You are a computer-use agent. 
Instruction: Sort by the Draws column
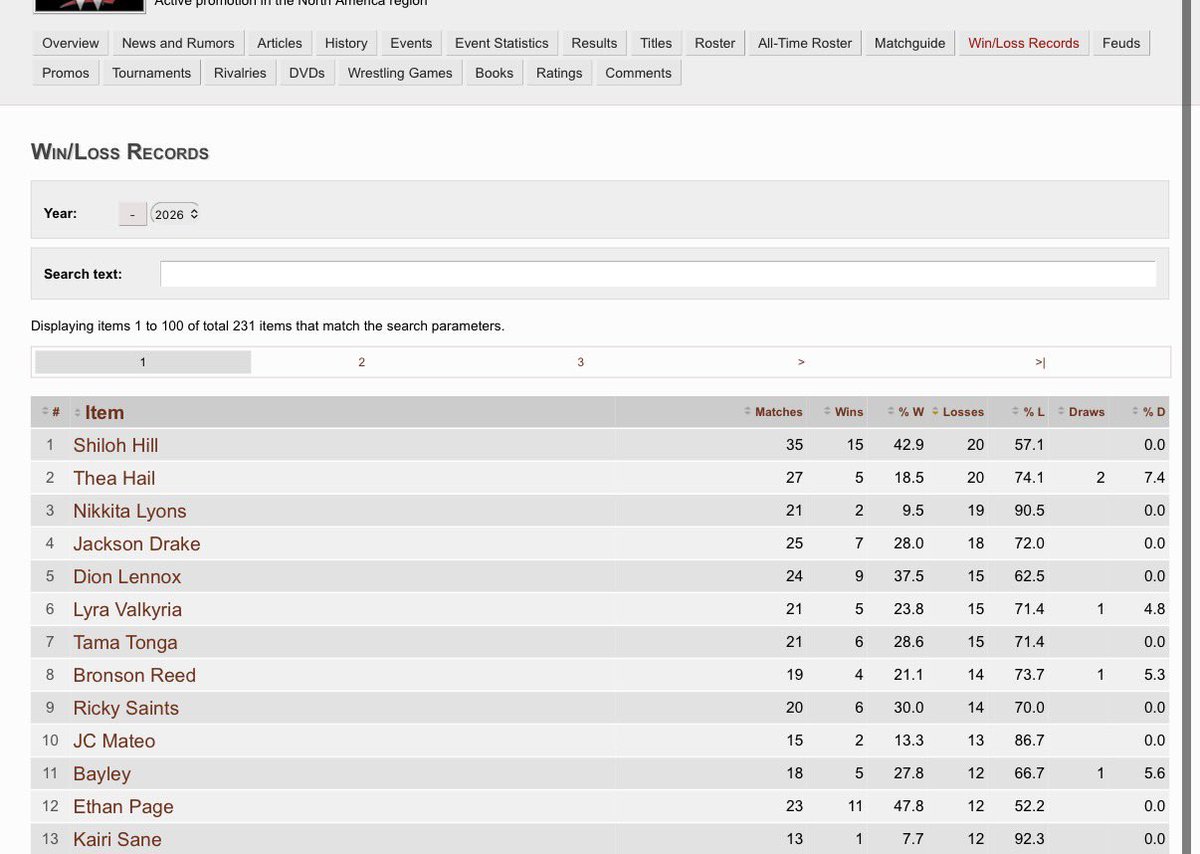click(1081, 412)
